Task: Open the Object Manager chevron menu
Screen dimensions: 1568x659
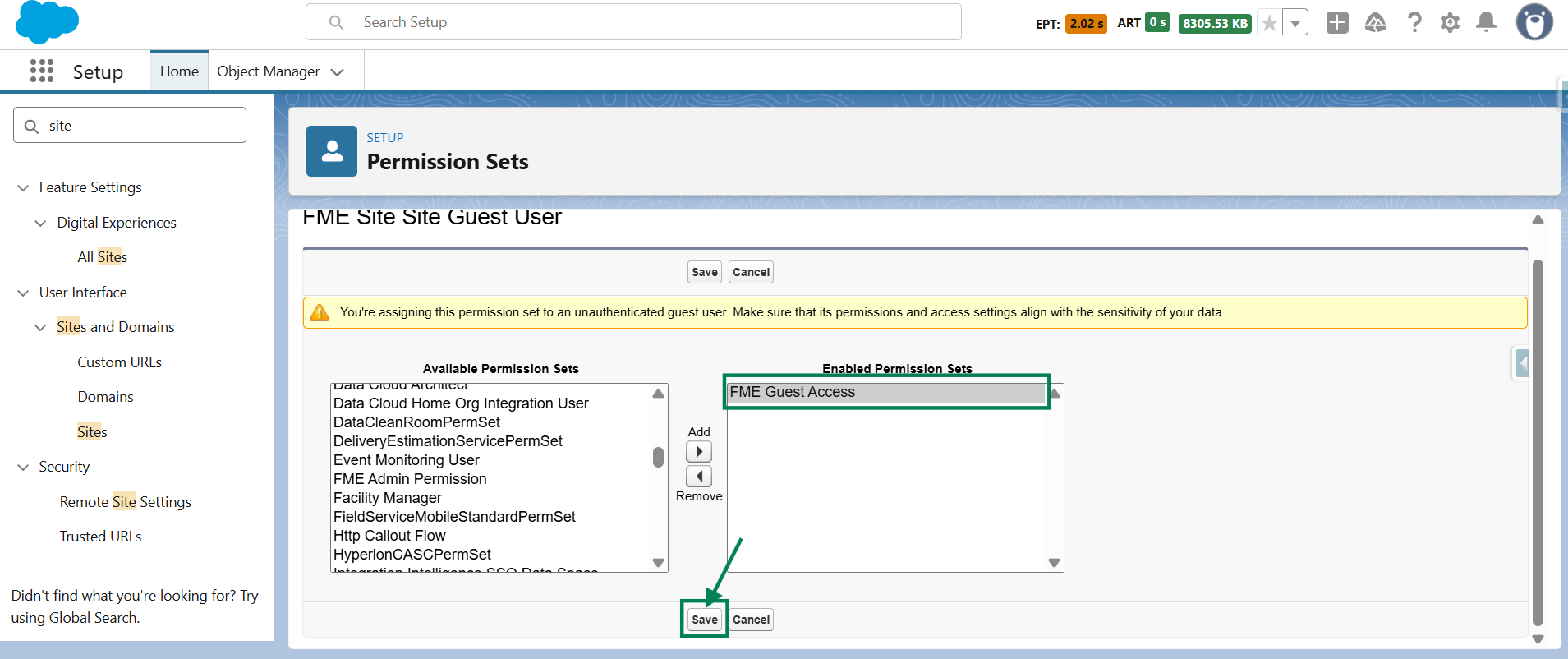Action: [x=337, y=72]
